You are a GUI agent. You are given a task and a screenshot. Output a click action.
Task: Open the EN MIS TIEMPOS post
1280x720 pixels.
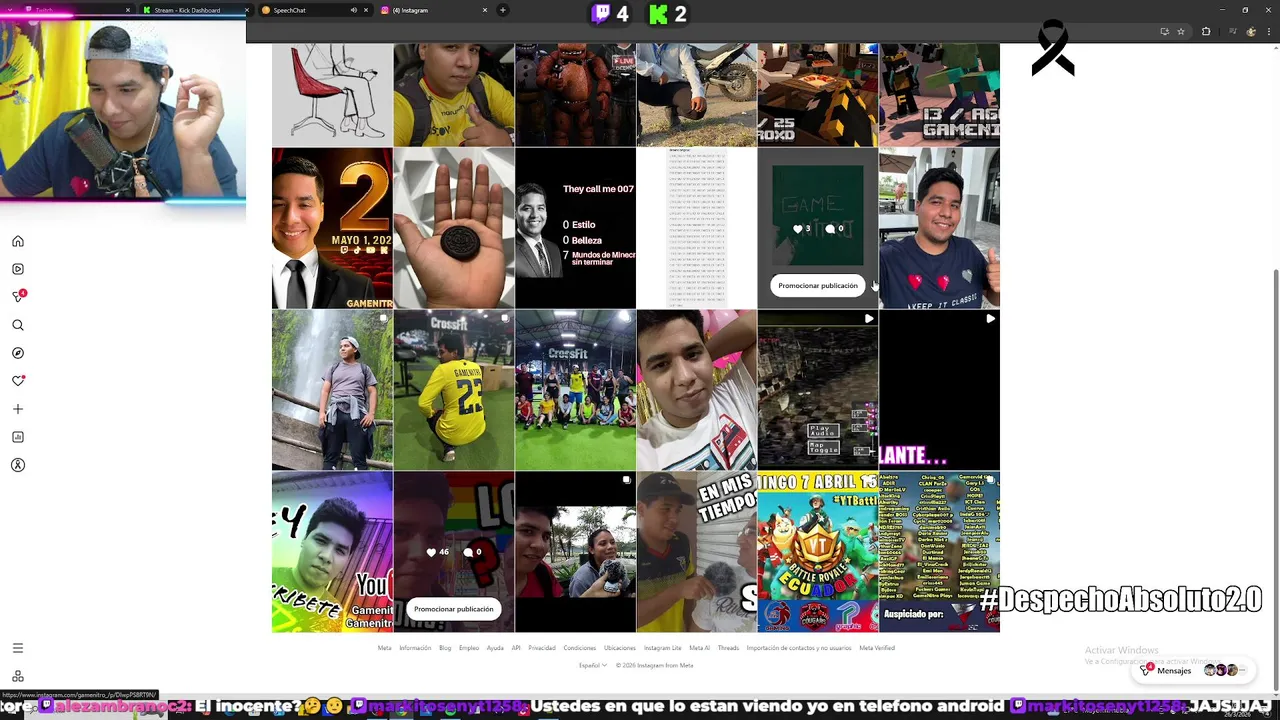click(x=696, y=552)
